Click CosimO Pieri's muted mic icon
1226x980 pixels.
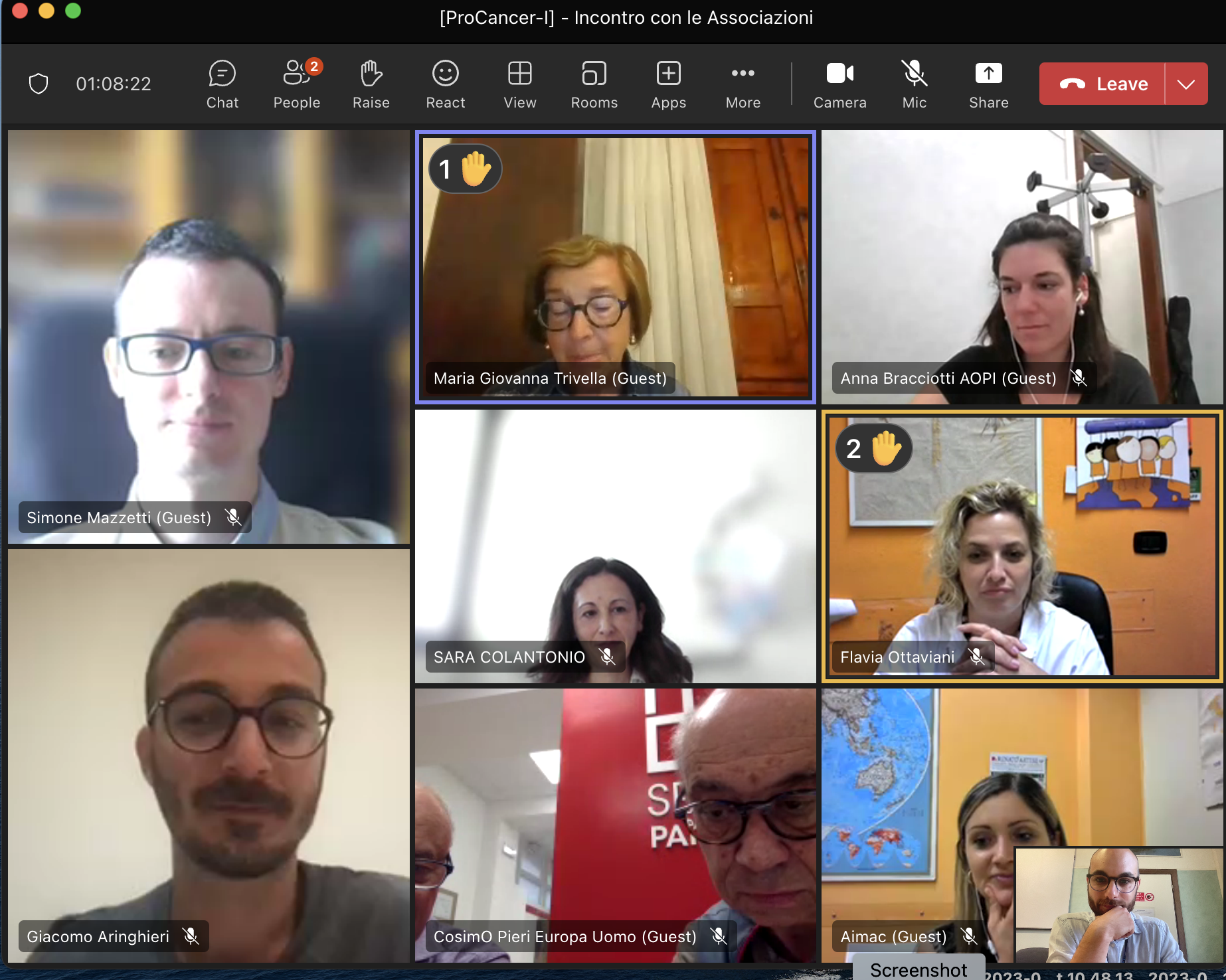pos(719,936)
